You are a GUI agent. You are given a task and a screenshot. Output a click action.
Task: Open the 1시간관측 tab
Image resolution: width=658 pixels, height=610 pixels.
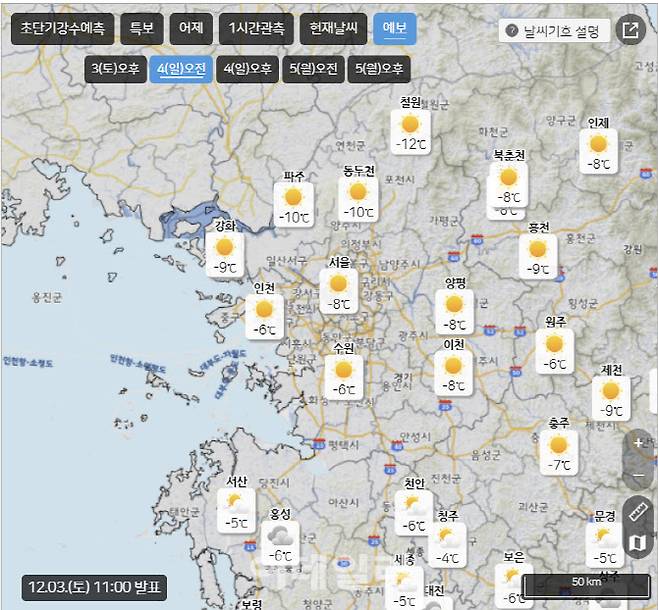(256, 29)
